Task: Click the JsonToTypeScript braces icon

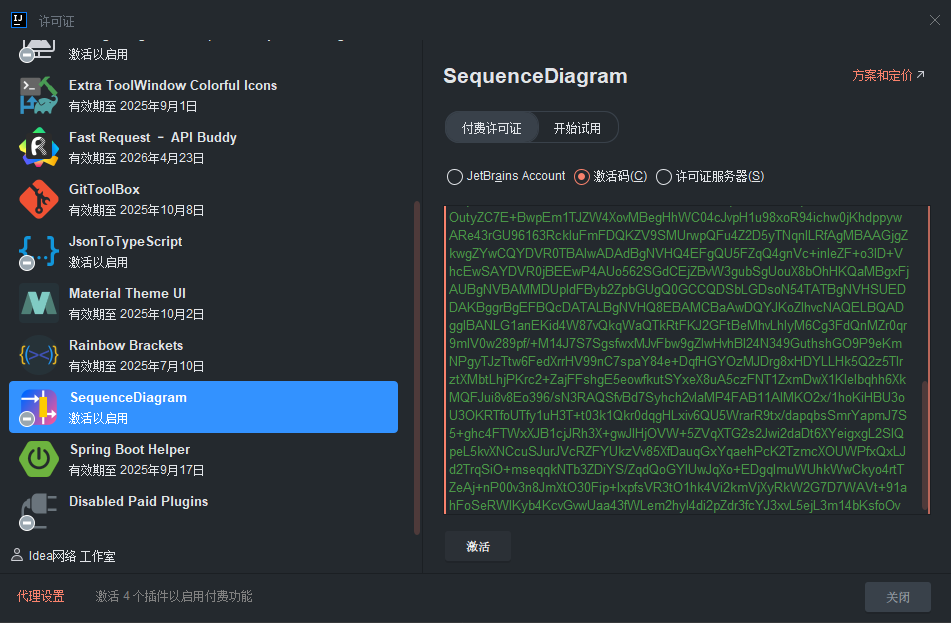Action: pyautogui.click(x=38, y=251)
